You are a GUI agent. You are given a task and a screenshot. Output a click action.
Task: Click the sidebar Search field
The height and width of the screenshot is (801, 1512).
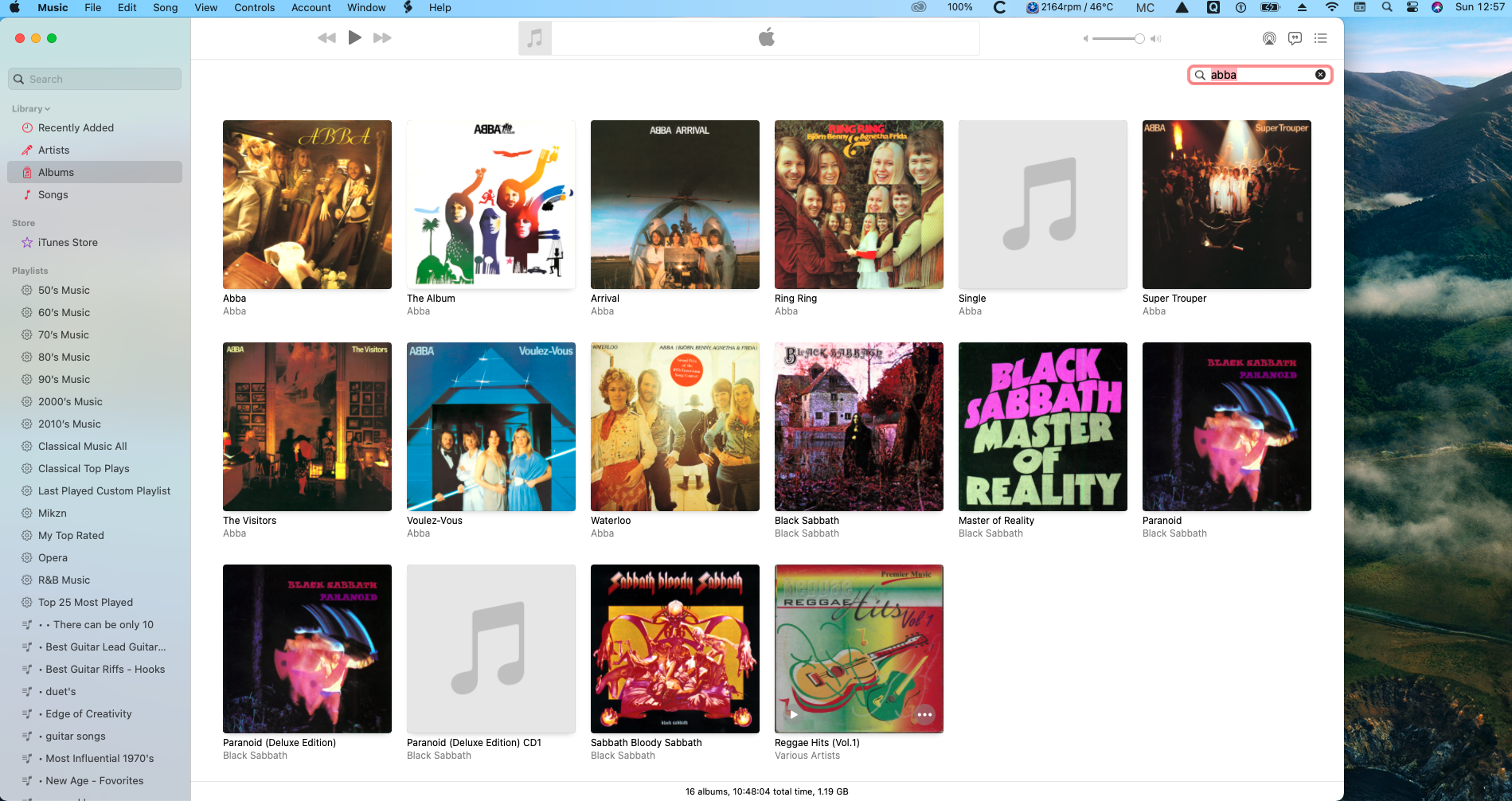[95, 79]
